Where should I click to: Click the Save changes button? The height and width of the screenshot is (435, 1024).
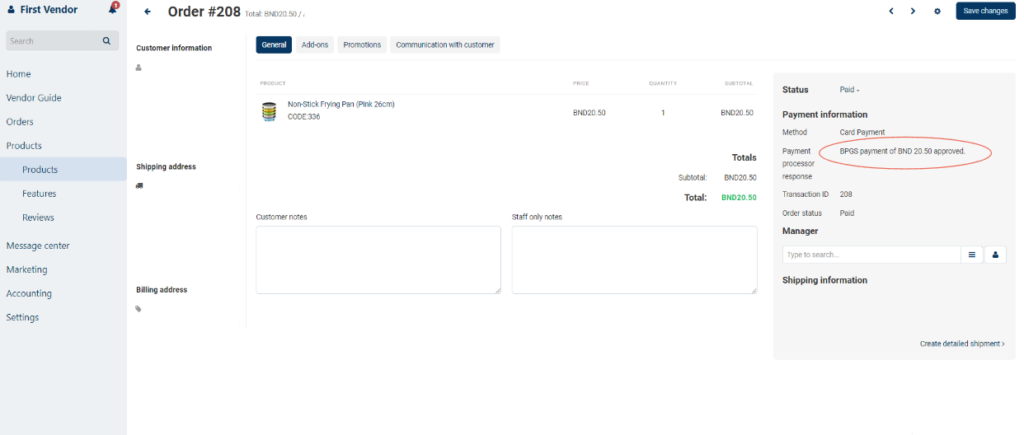(985, 11)
